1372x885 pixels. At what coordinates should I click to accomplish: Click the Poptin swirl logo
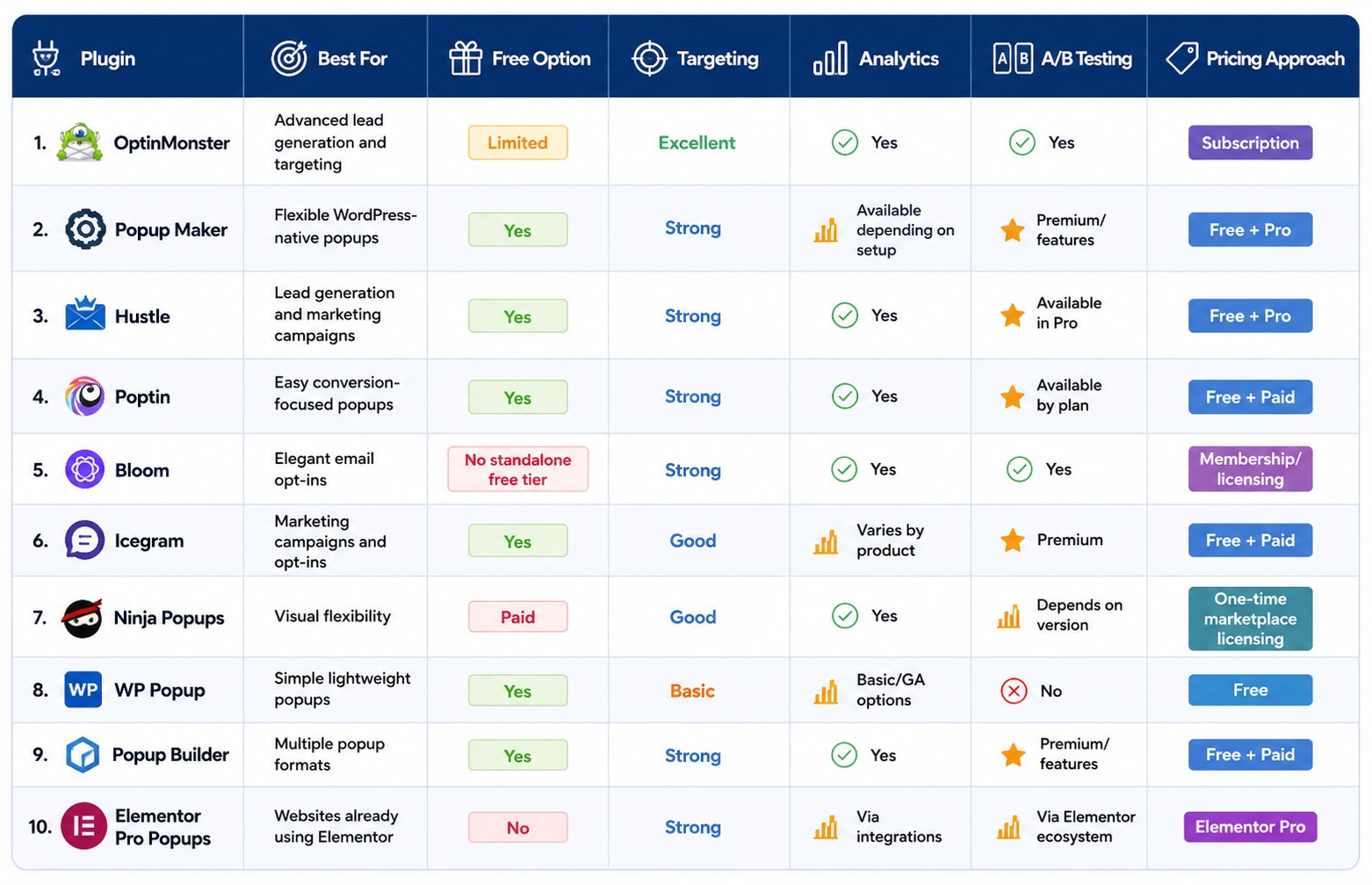[x=85, y=396]
